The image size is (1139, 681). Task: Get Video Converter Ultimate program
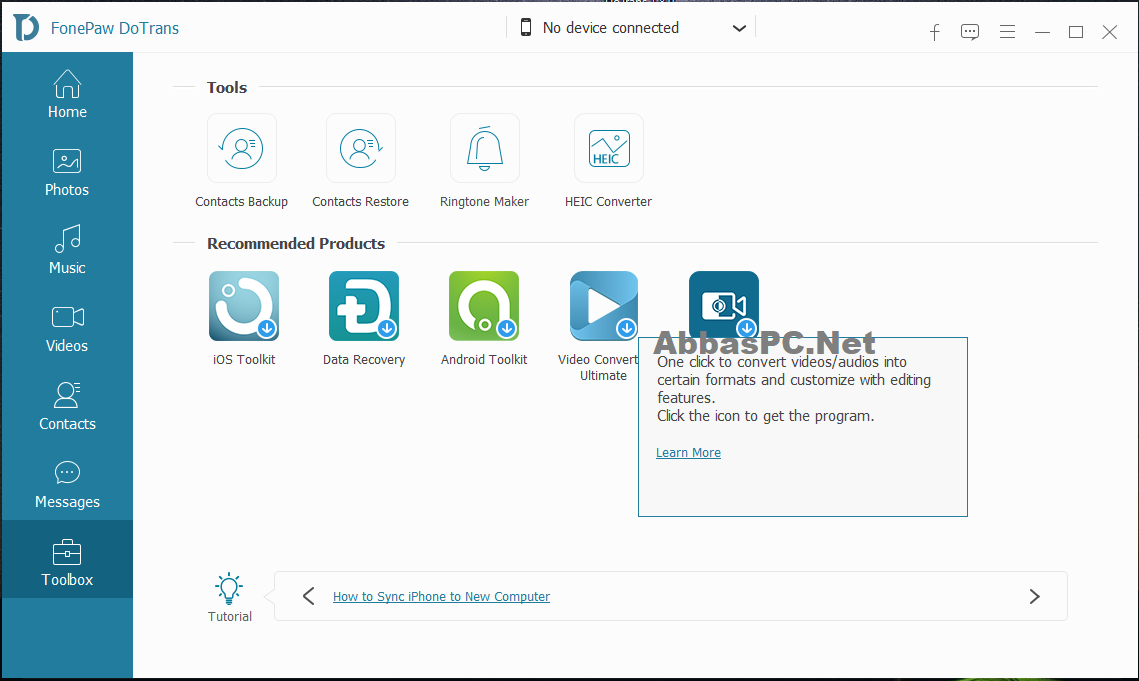coord(604,306)
